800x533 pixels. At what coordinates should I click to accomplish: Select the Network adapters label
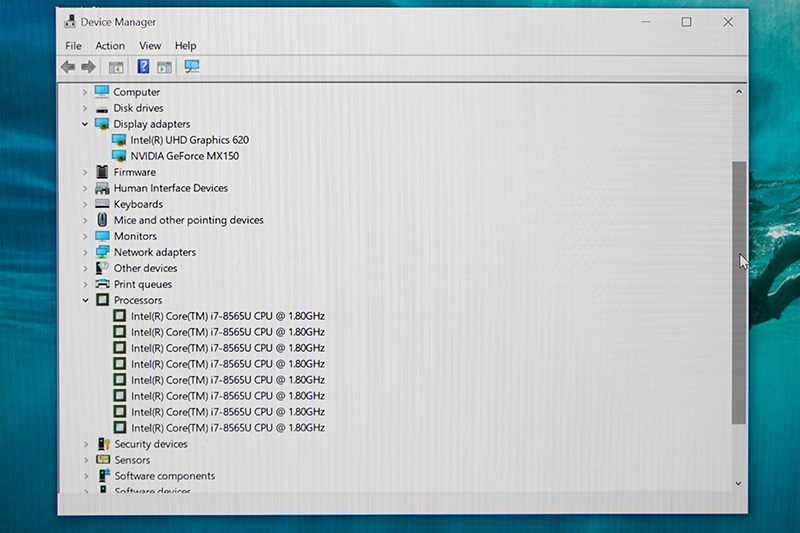click(155, 252)
